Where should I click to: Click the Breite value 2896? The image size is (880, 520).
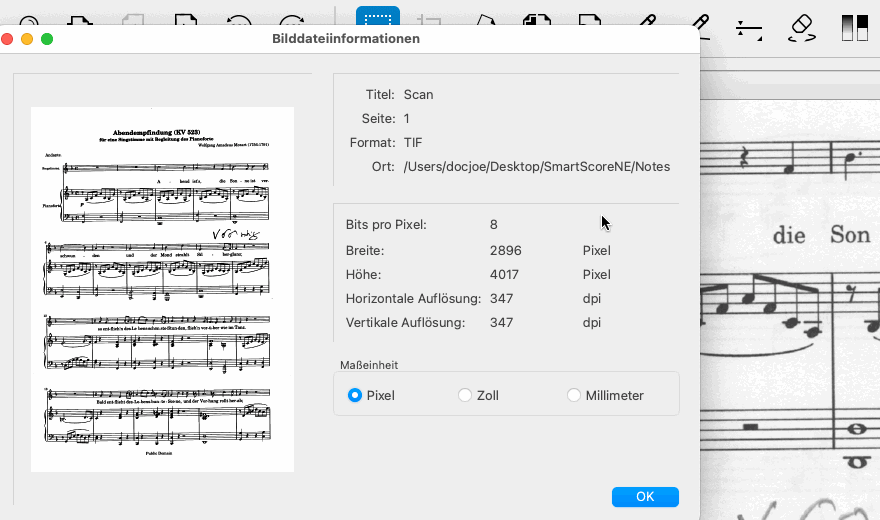pyautogui.click(x=506, y=251)
